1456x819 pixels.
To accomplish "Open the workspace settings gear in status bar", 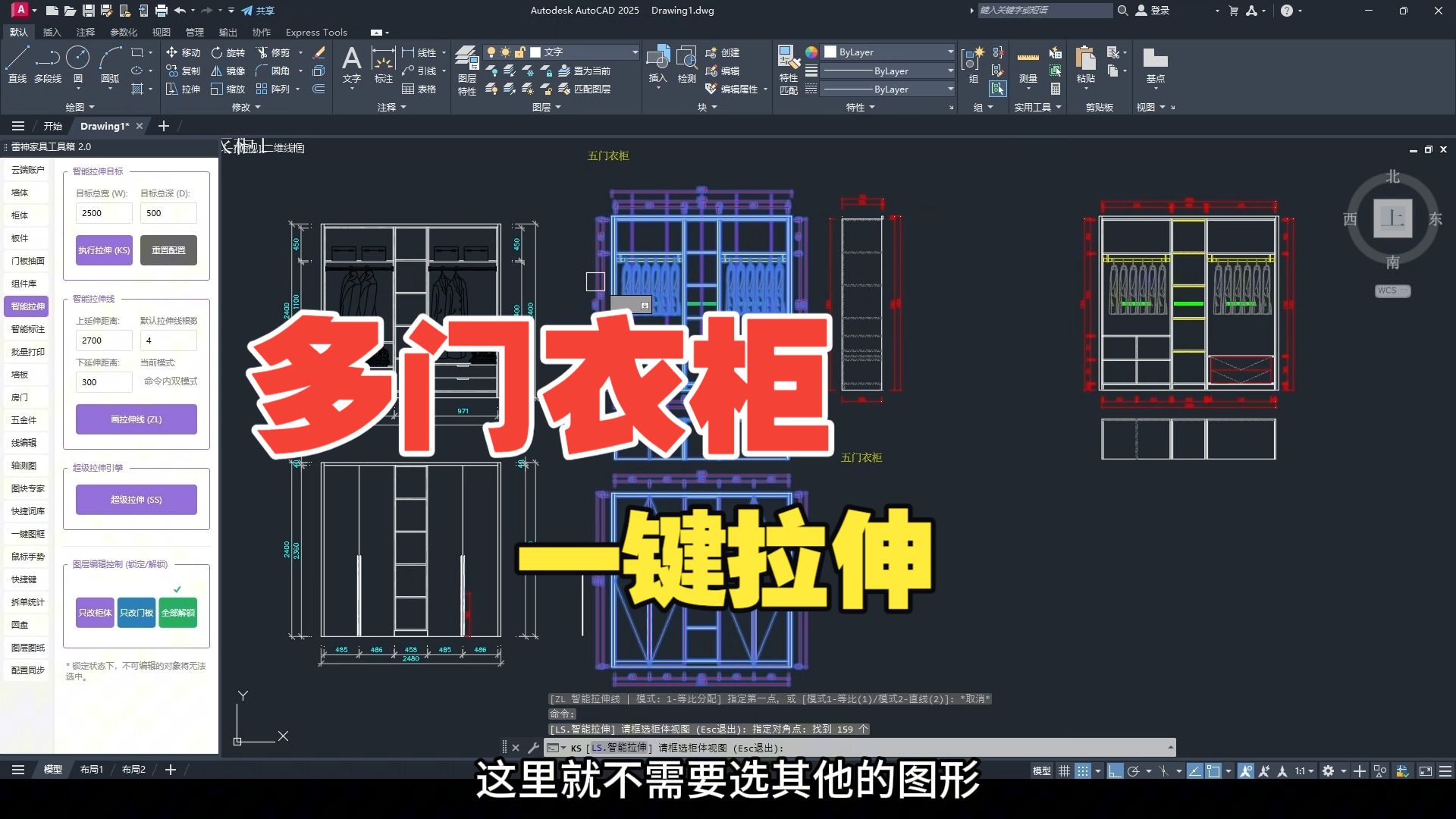I will 1328,770.
